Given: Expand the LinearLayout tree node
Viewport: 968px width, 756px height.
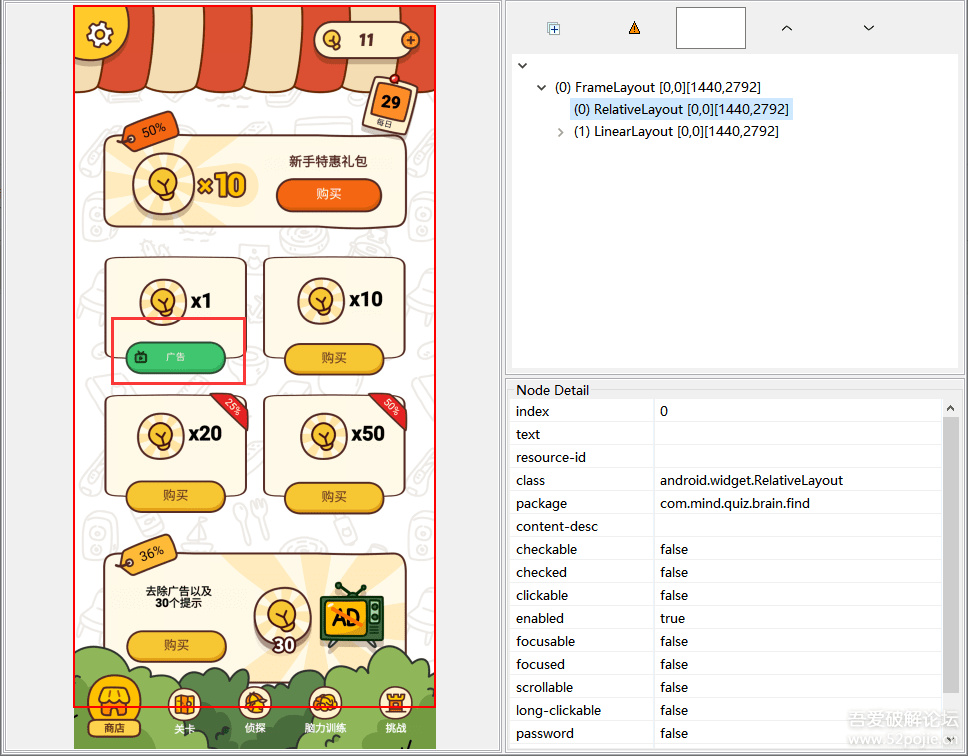Looking at the screenshot, I should (561, 132).
